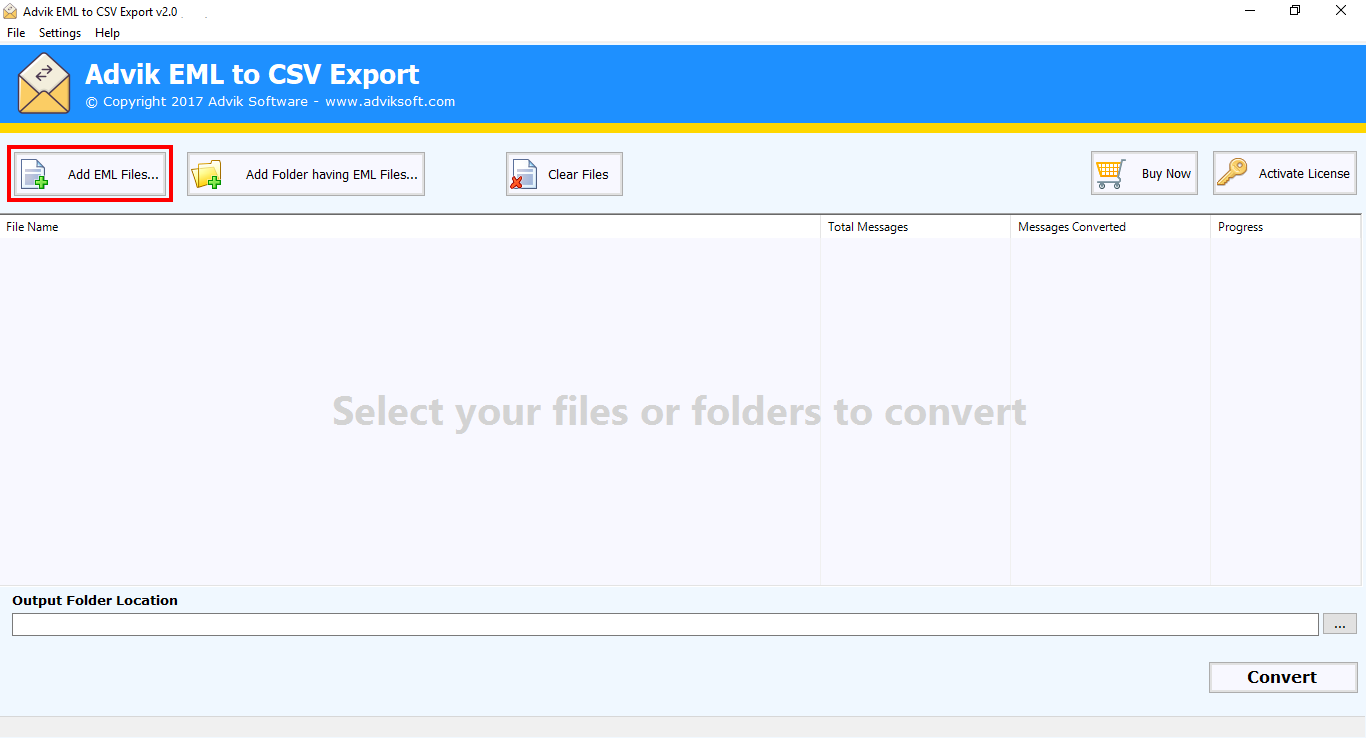Screen dimensions: 1366x738
Task: Click the Advik envelope logo in header
Action: 44,84
